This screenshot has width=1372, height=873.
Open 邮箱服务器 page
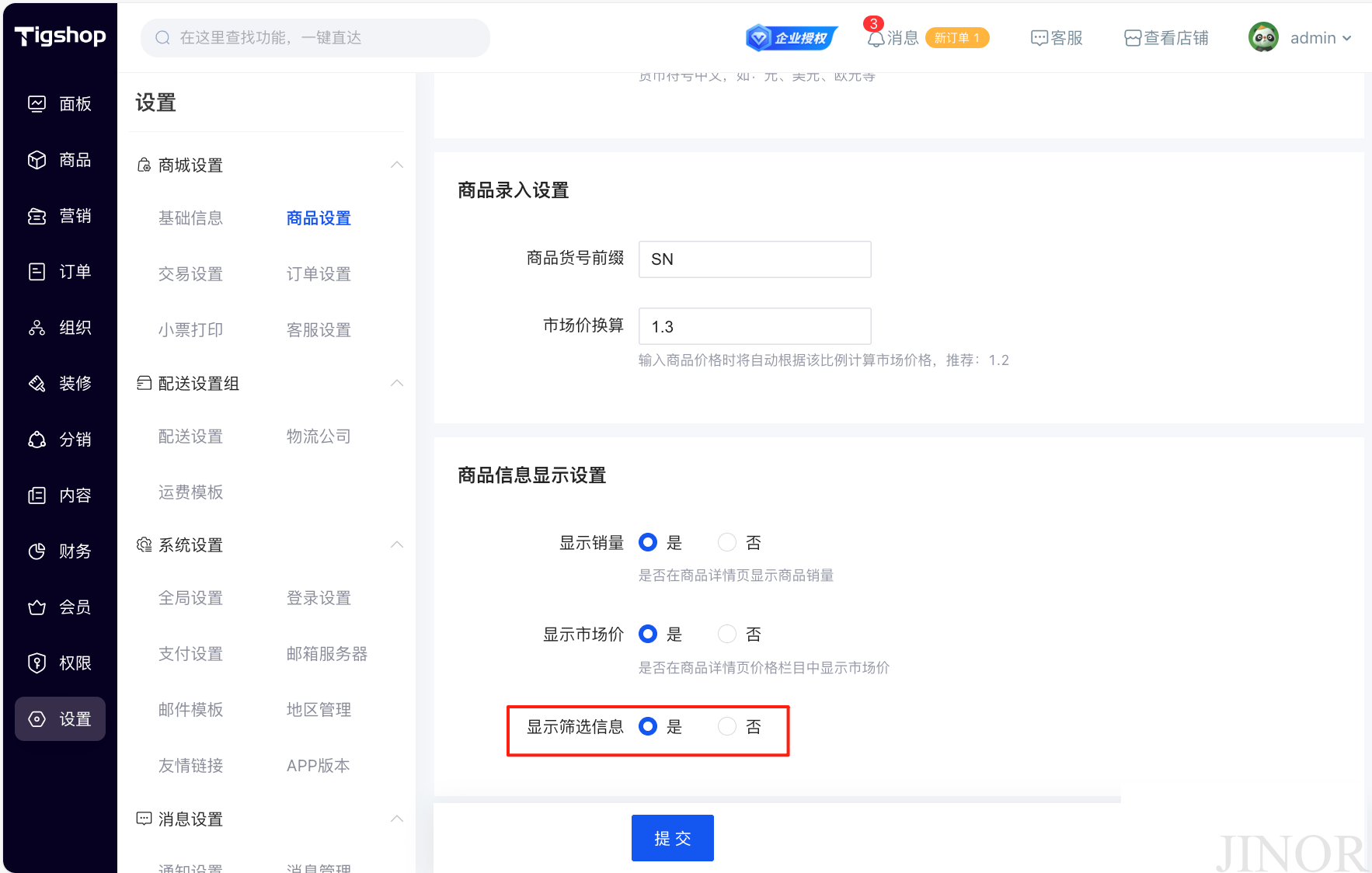327,654
